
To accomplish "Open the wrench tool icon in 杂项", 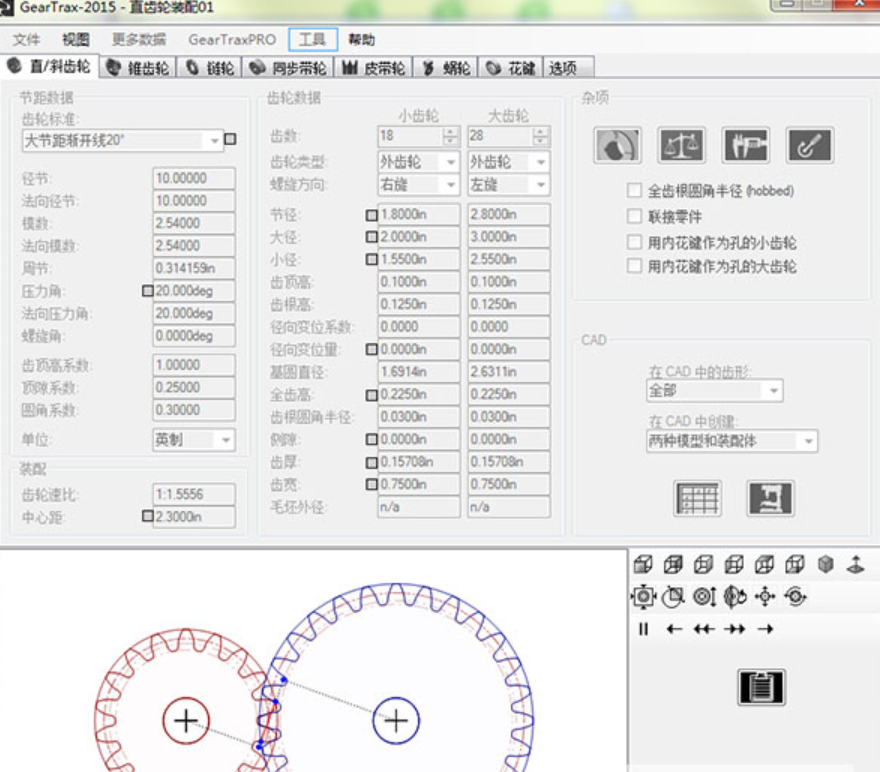I will click(x=809, y=145).
